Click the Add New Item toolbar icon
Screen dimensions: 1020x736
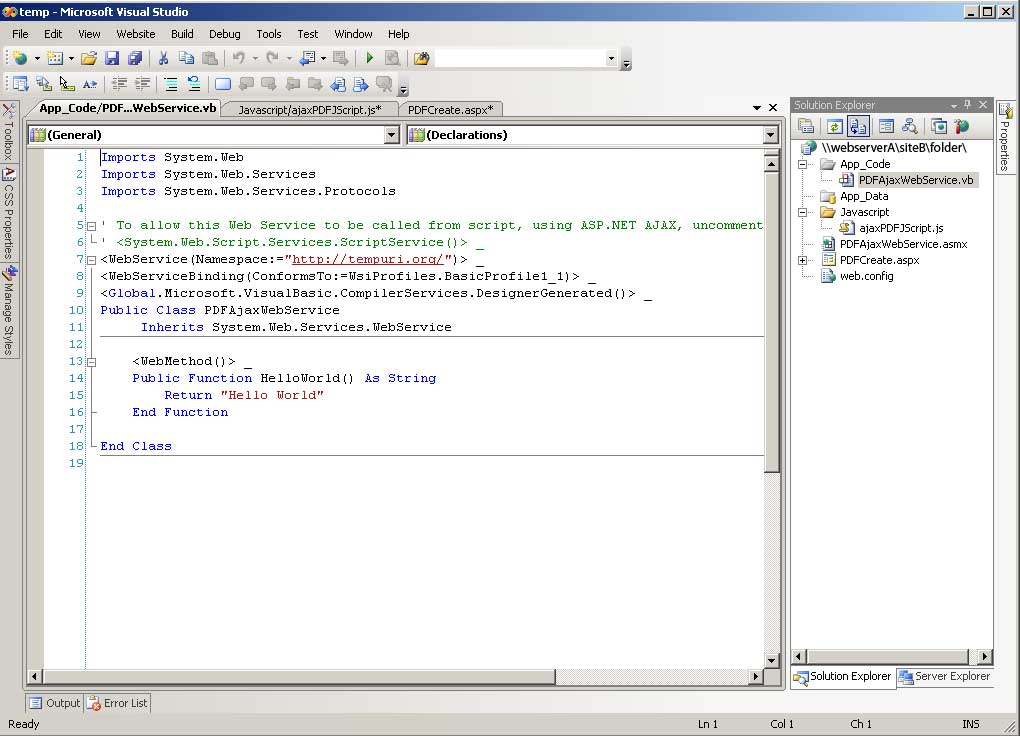pyautogui.click(x=55, y=59)
